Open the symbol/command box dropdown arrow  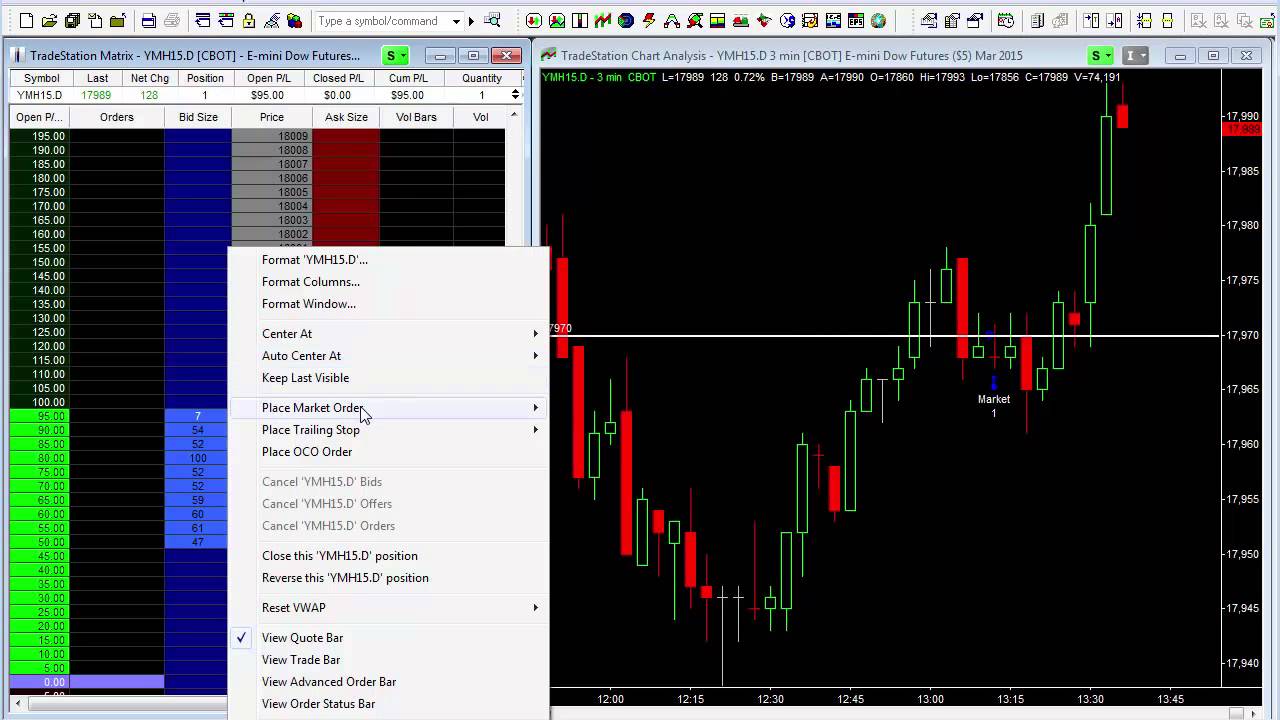[x=456, y=21]
